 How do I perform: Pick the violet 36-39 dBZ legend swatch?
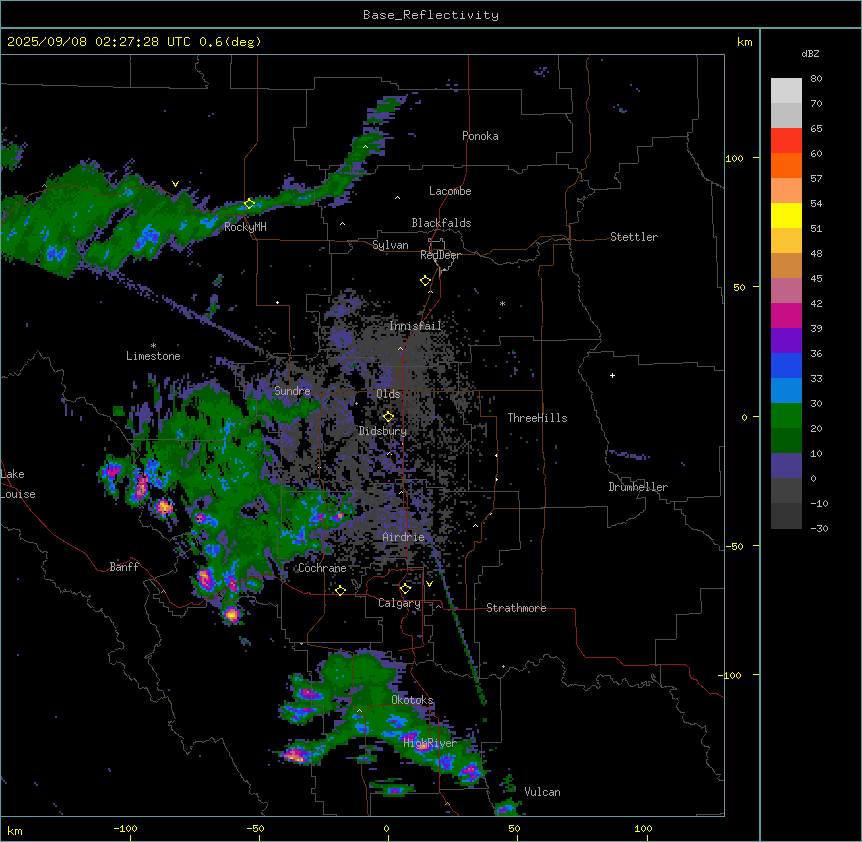(x=786, y=341)
